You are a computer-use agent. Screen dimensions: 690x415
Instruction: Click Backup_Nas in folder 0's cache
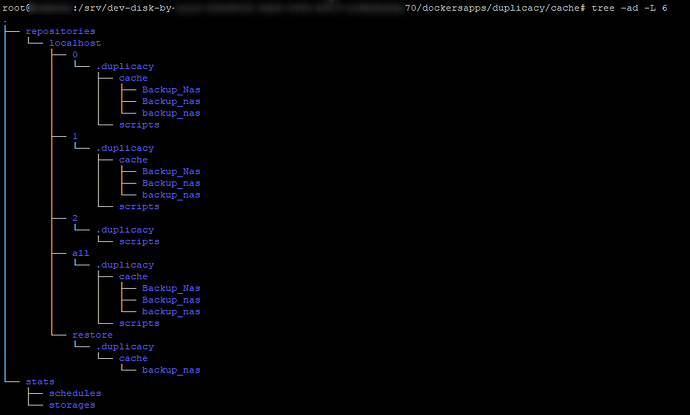[x=170, y=90]
